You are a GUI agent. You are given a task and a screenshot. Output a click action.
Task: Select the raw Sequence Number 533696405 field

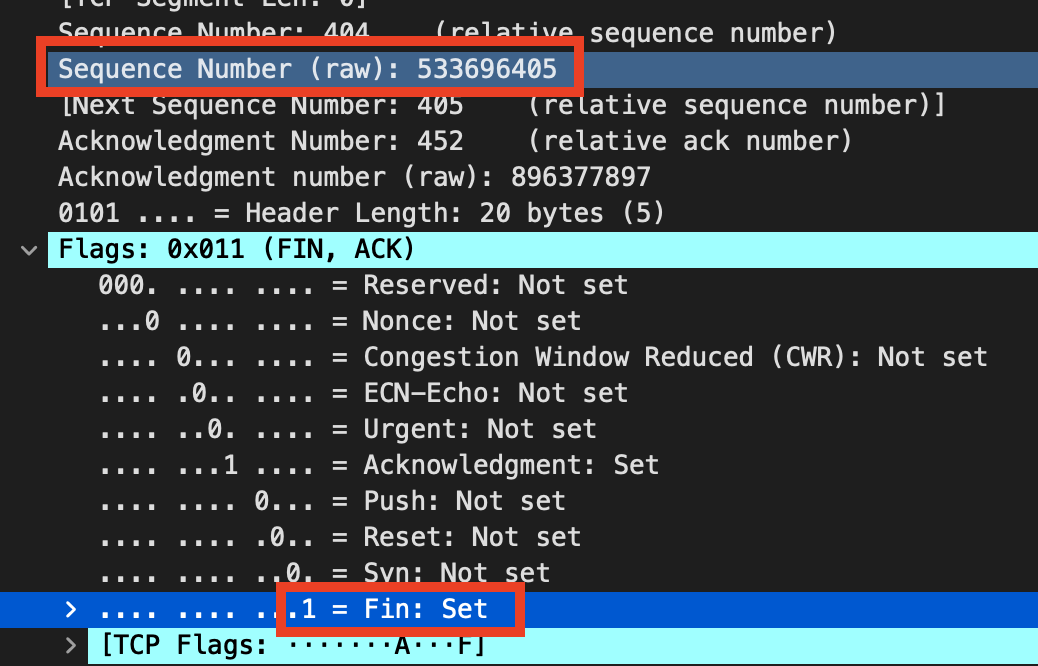pyautogui.click(x=300, y=69)
